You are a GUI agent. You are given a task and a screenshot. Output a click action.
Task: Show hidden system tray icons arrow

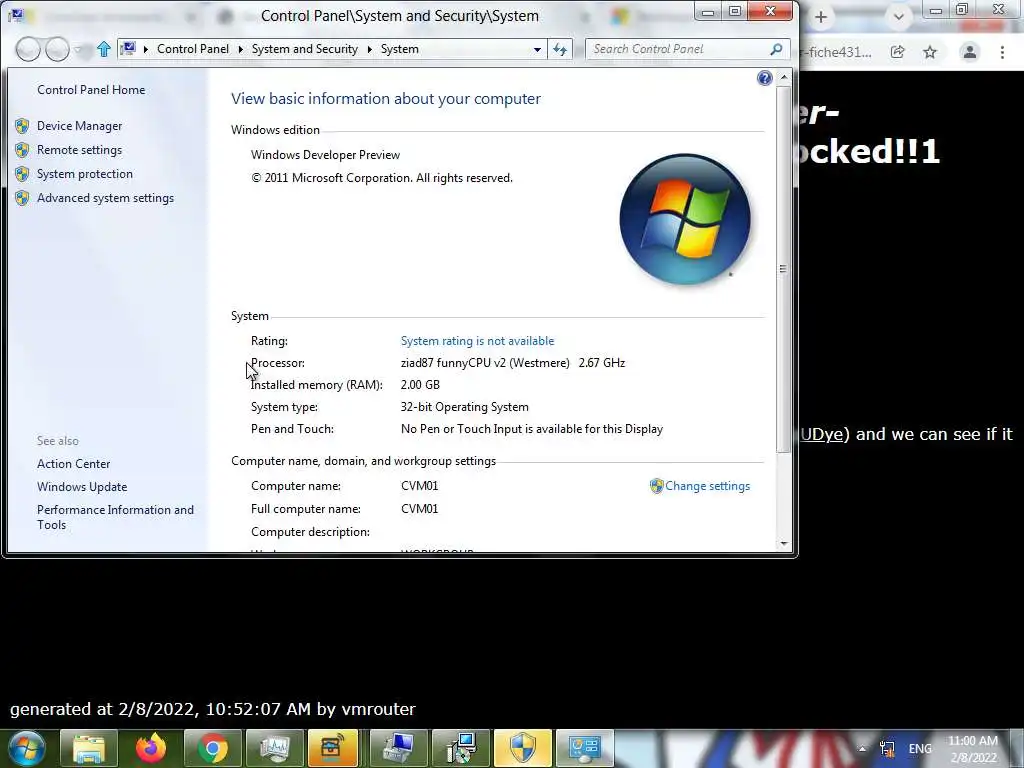tap(862, 749)
